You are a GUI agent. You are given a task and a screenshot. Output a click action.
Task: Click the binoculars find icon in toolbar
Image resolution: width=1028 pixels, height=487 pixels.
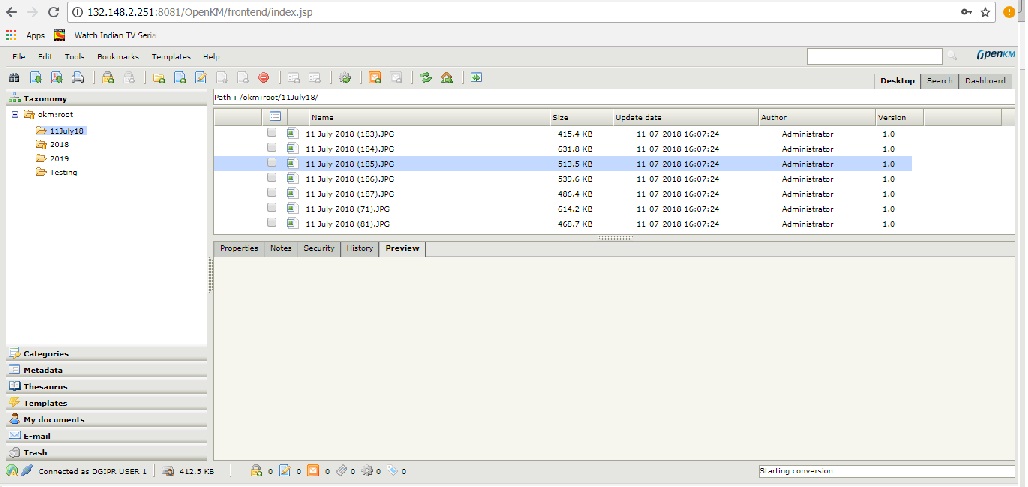click(x=14, y=77)
